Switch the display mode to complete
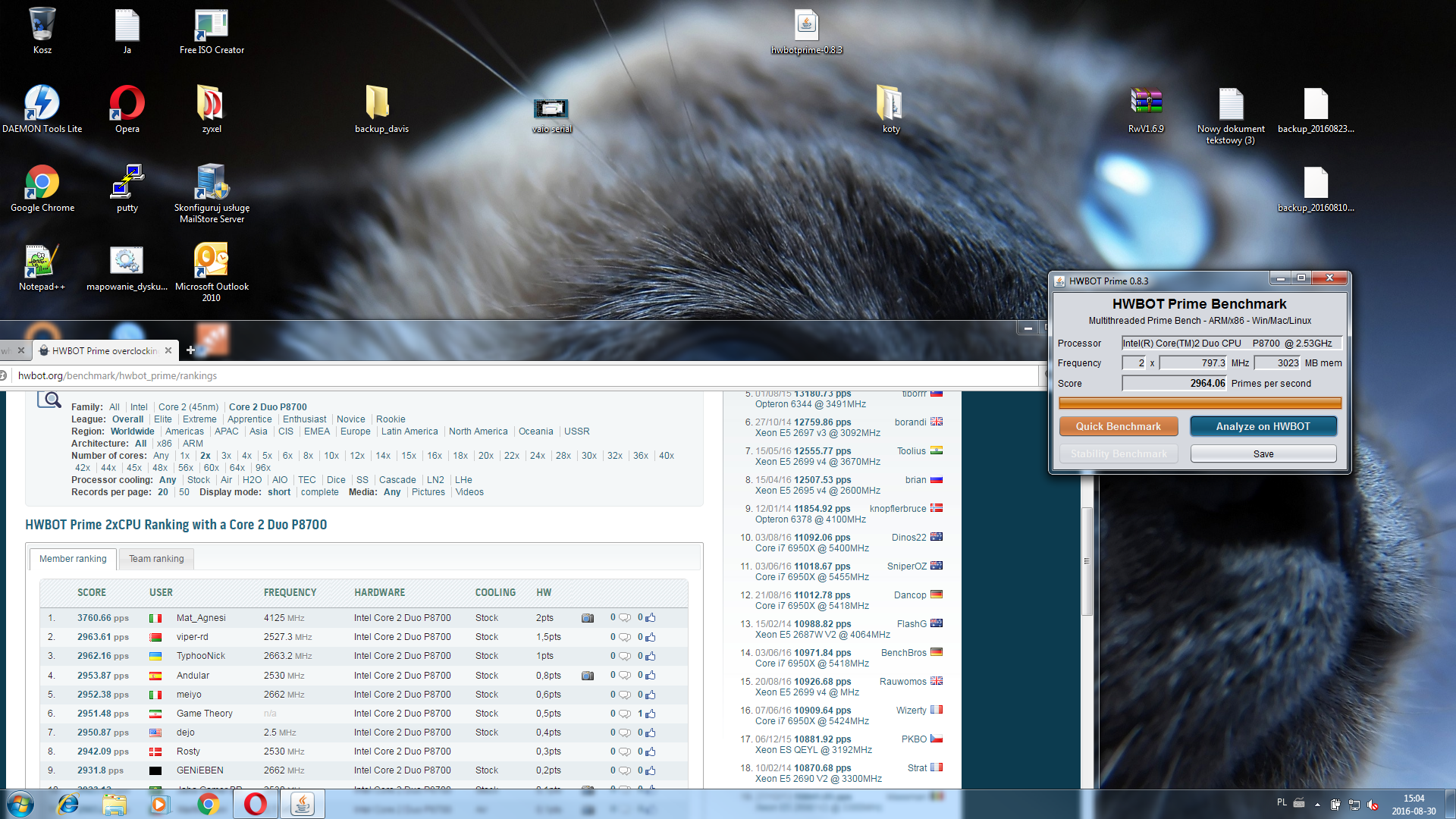The width and height of the screenshot is (1456, 819). pos(319,492)
